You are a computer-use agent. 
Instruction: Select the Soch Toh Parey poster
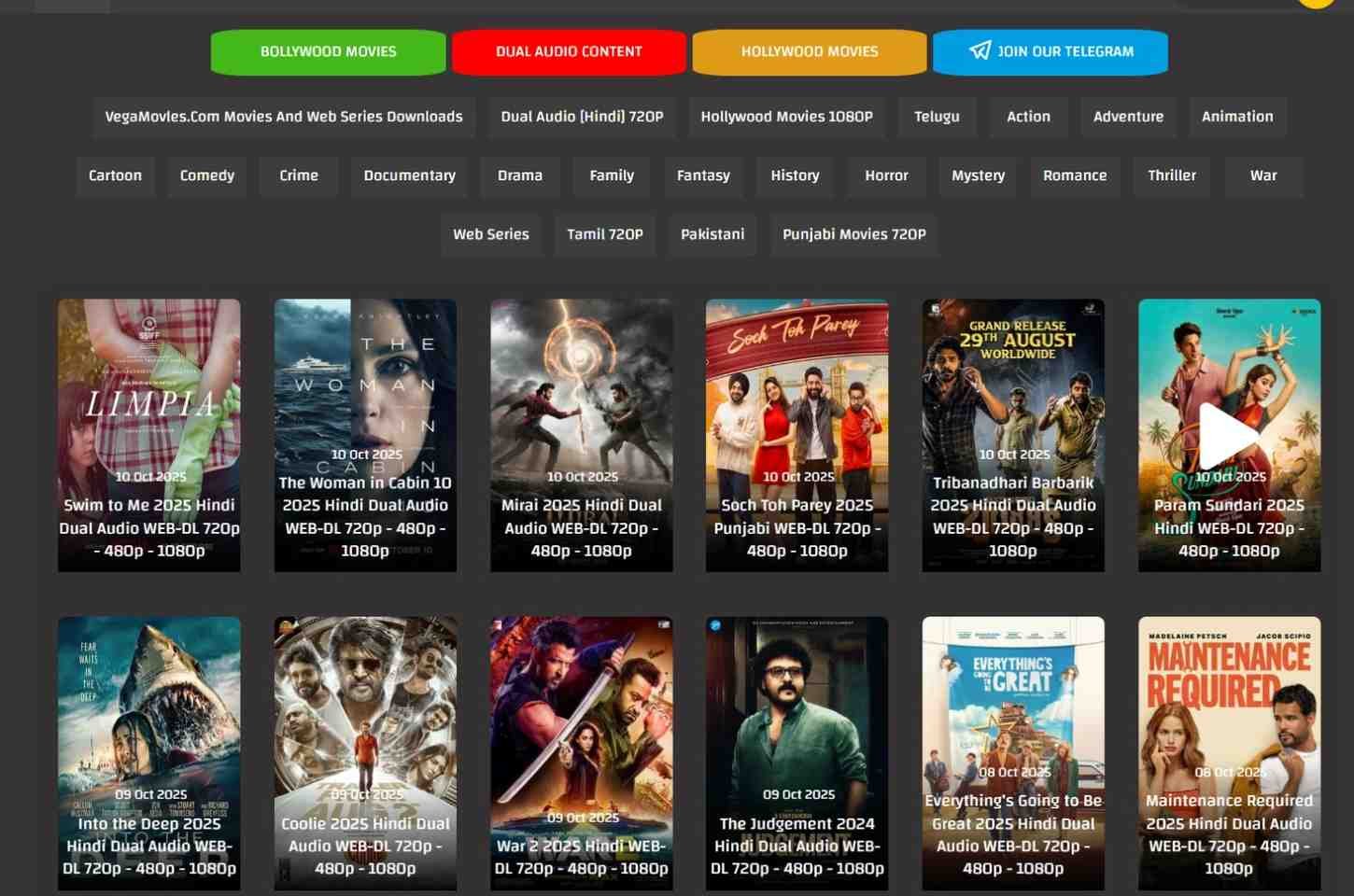coord(797,392)
